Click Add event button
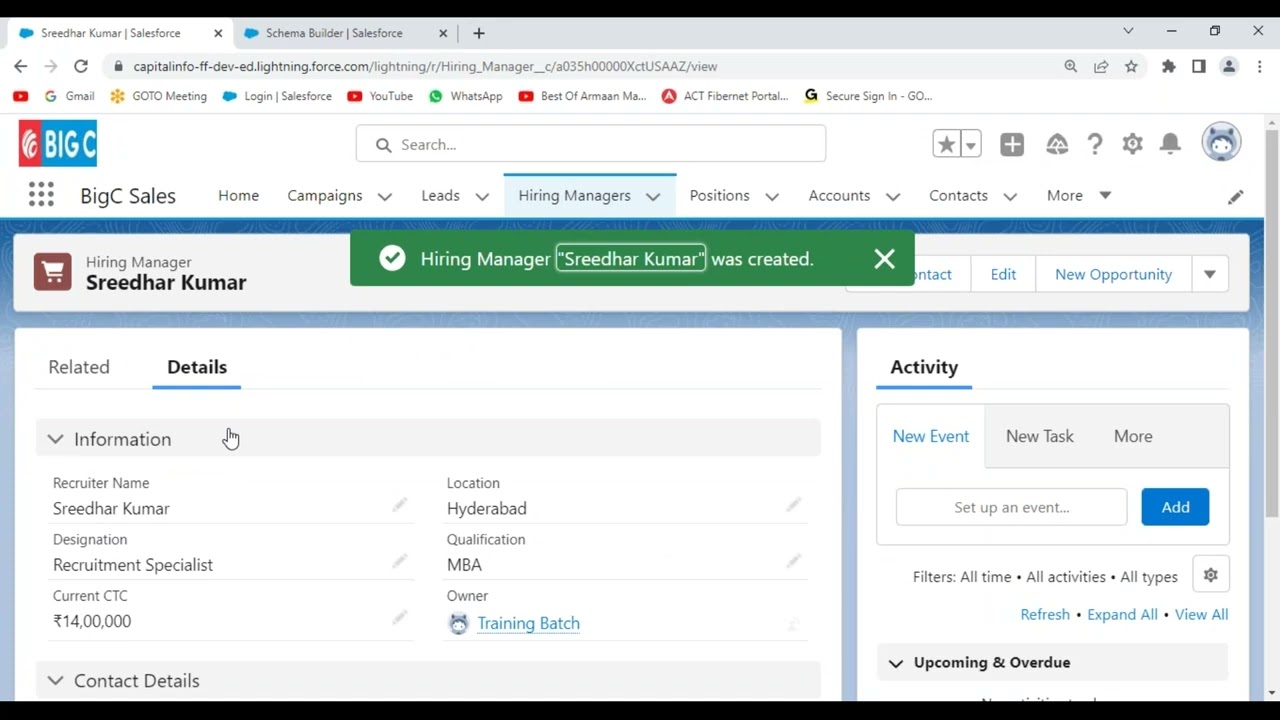This screenshot has height=720, width=1280. click(1175, 507)
